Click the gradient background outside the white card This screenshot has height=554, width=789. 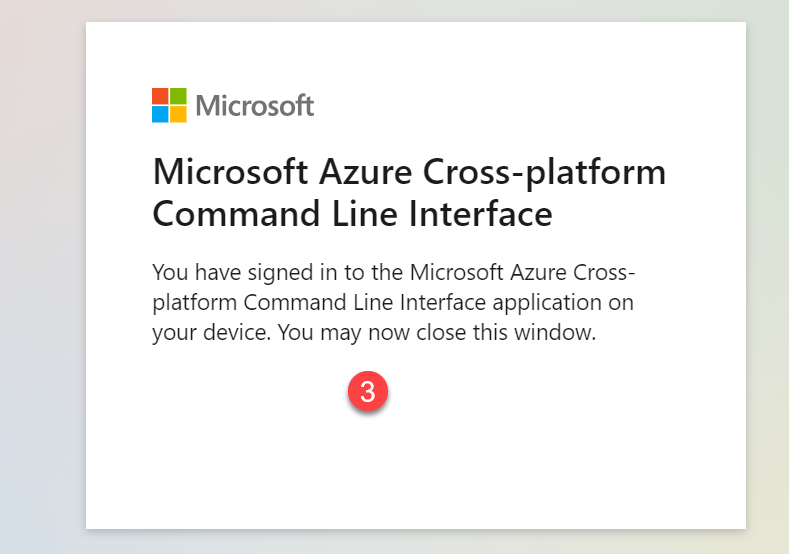pos(40,300)
